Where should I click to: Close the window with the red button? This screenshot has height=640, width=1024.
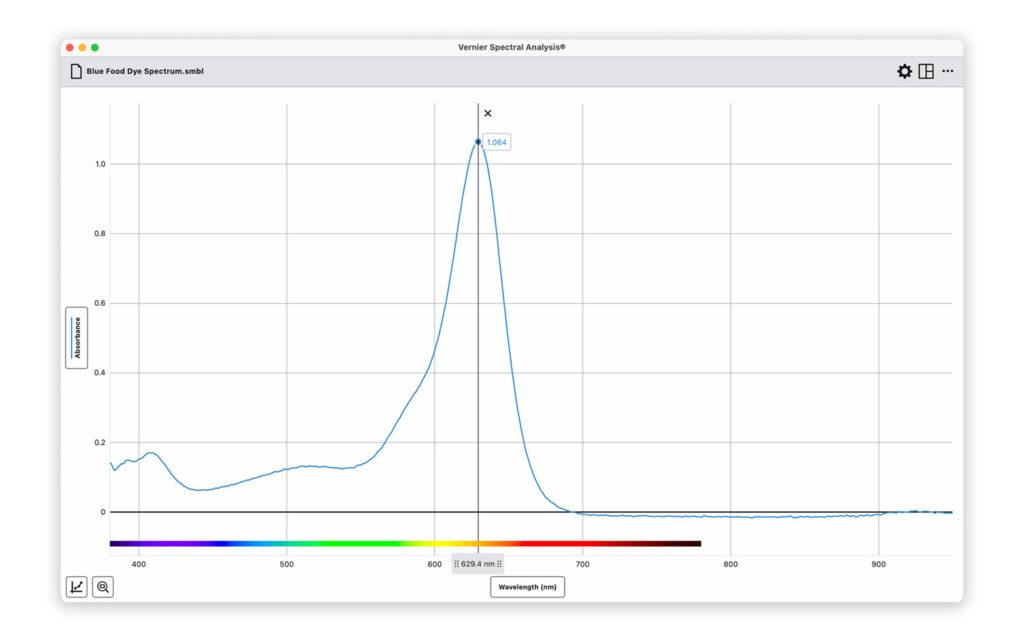pyautogui.click(x=70, y=47)
